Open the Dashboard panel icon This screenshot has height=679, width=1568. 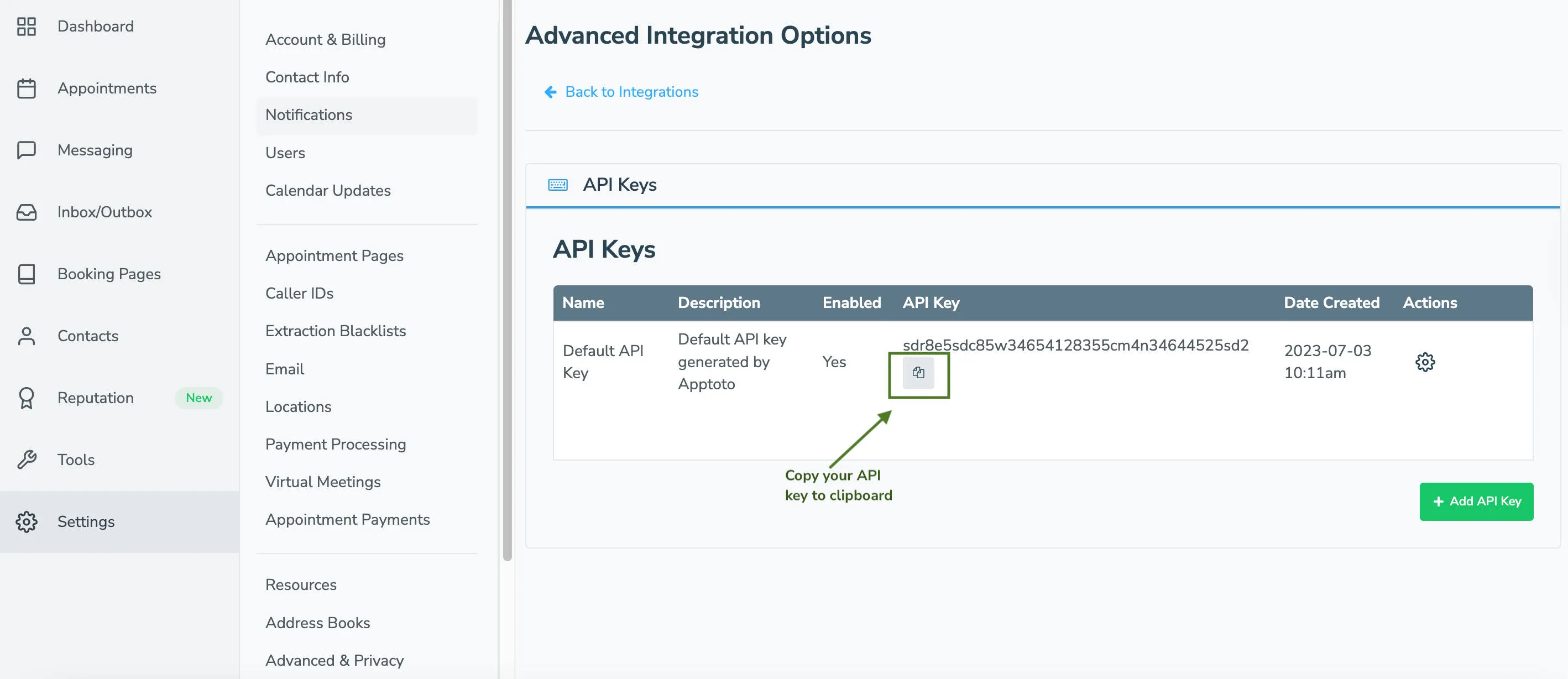pyautogui.click(x=26, y=27)
